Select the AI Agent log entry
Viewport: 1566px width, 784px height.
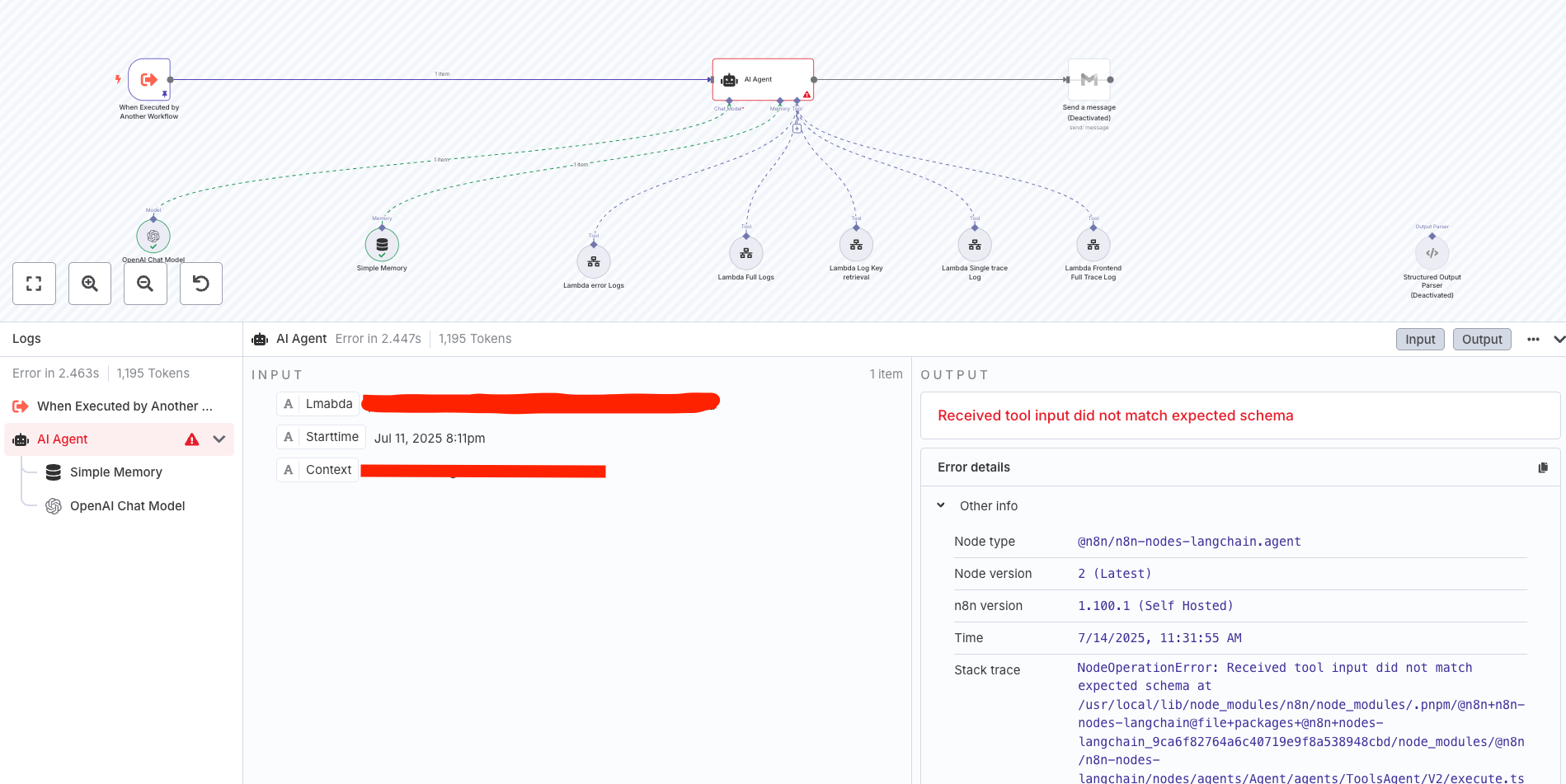120,439
